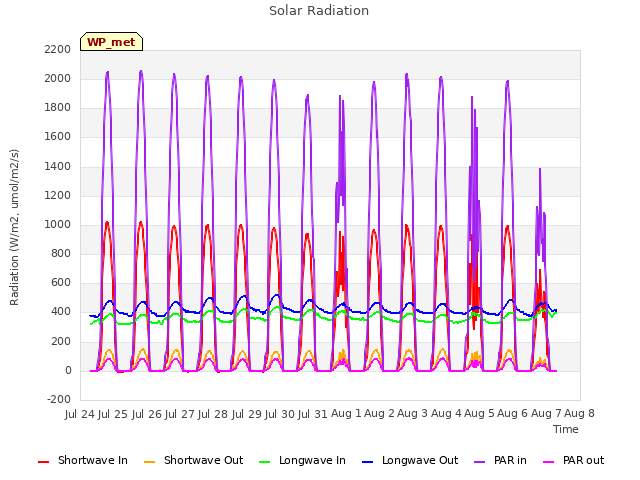The image size is (640, 480).
Task: Click the Aug 8 x-axis date label
Action: pos(579,414)
